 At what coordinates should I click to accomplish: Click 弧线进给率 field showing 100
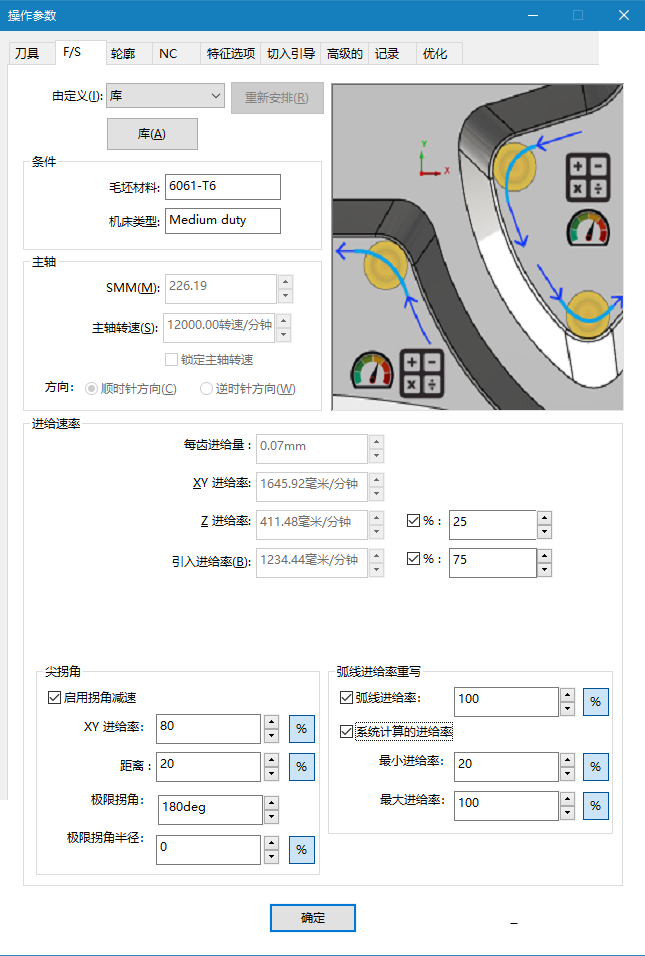pos(506,702)
